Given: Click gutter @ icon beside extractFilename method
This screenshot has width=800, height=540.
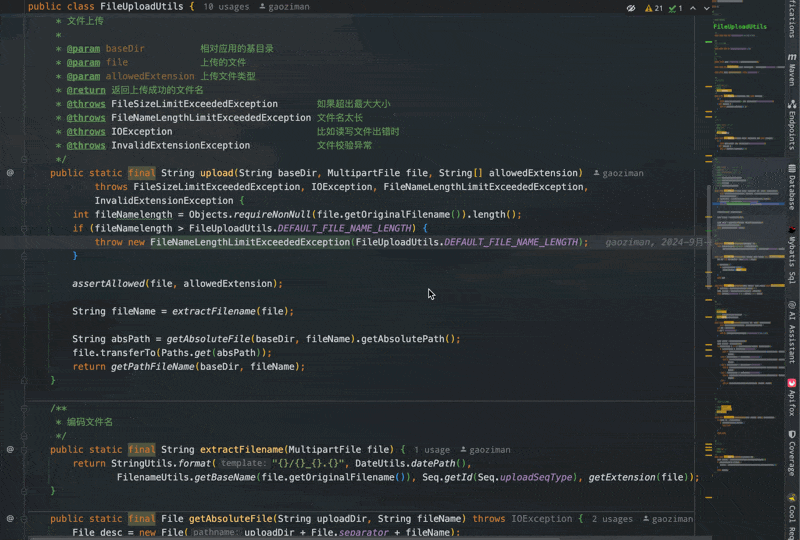Looking at the screenshot, I should (10, 449).
